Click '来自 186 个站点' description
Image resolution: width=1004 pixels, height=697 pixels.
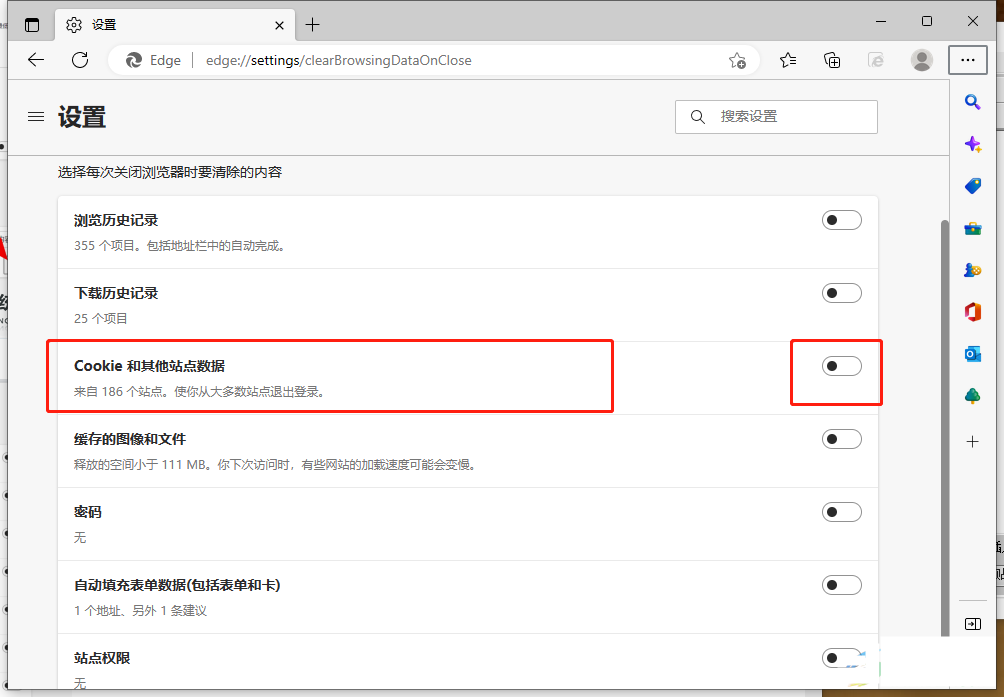tap(200, 392)
